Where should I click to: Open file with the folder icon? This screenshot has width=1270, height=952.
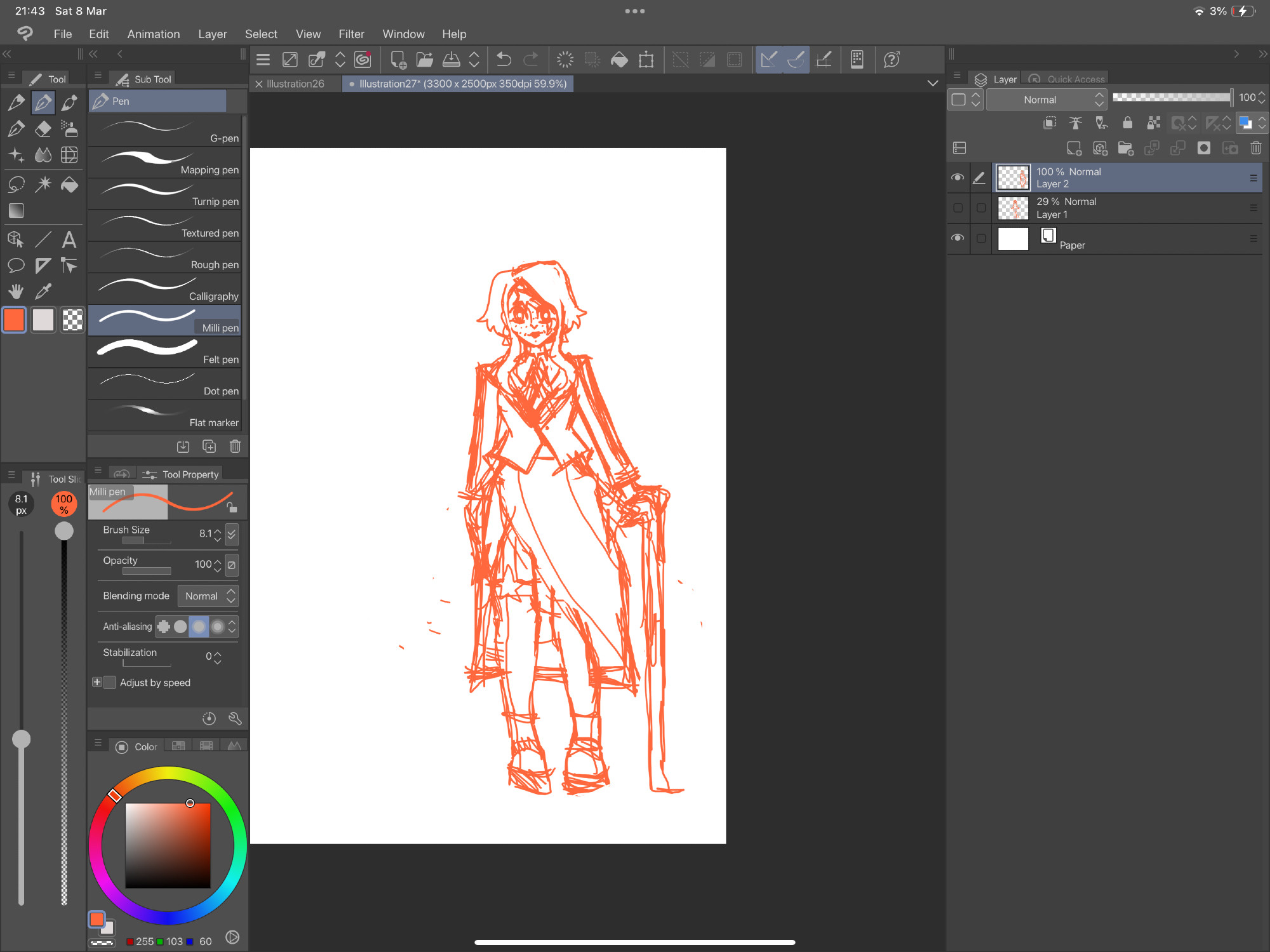tap(424, 60)
